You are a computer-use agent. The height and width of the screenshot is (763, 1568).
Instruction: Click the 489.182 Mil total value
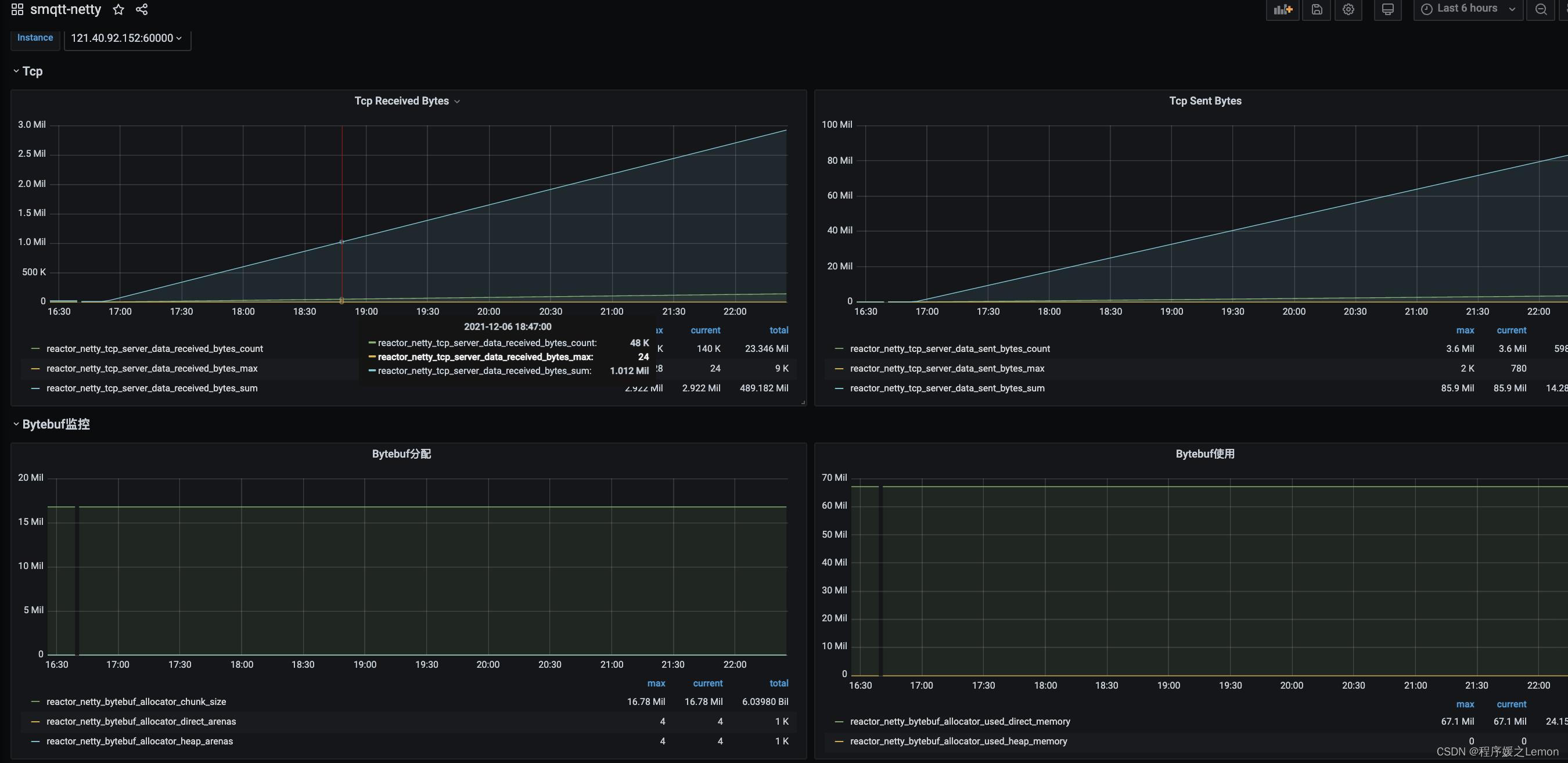click(764, 388)
